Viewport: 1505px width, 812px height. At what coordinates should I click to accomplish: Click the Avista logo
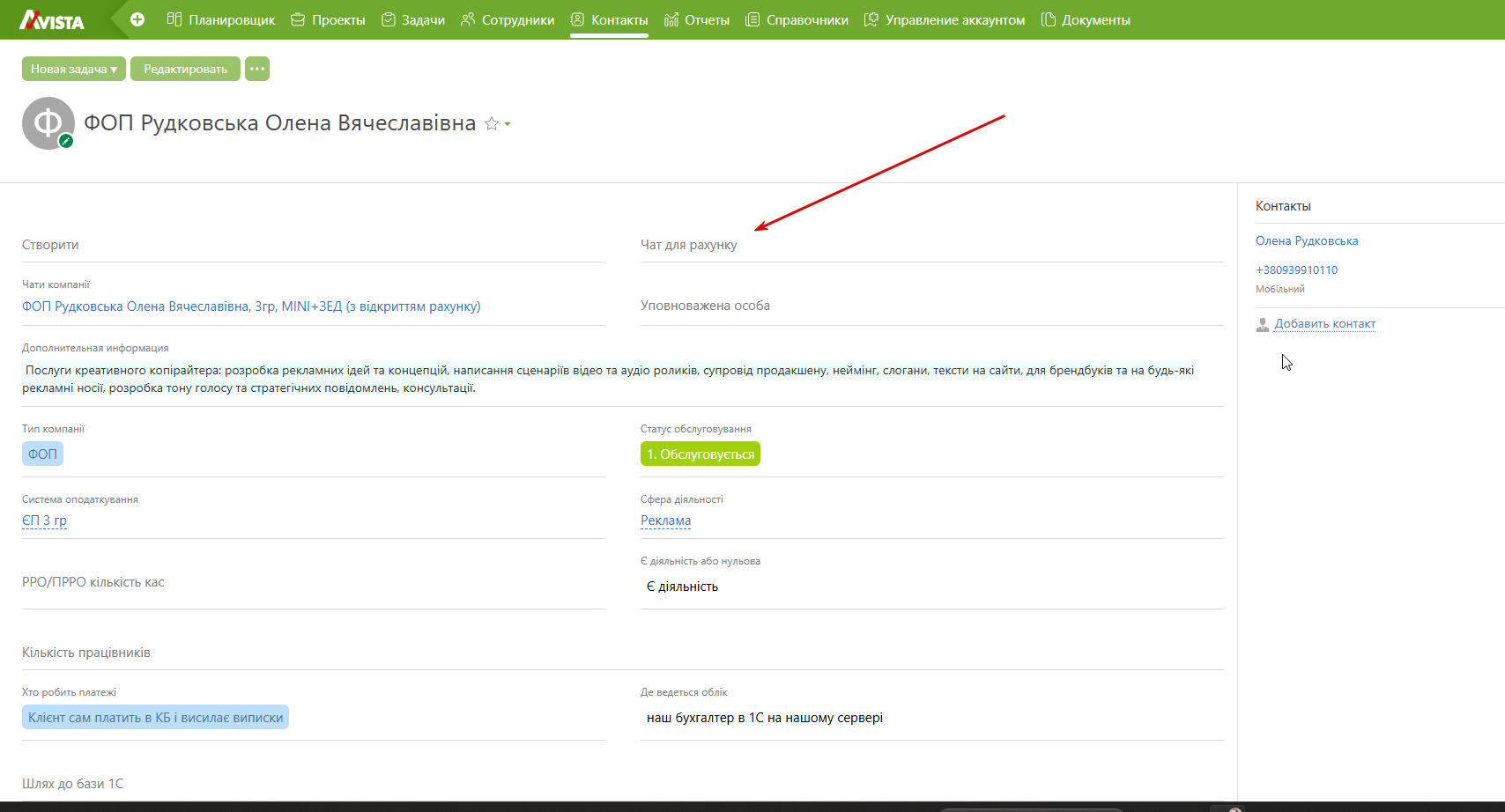click(x=52, y=19)
